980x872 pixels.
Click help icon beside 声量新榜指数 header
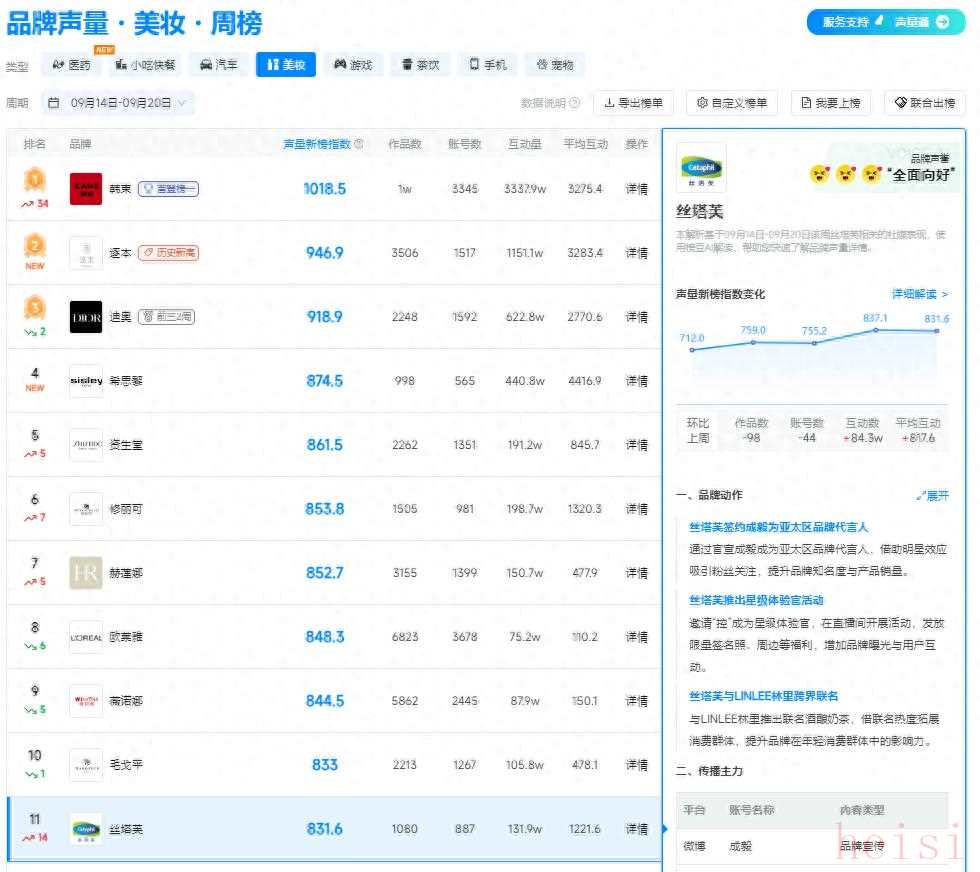[x=359, y=144]
